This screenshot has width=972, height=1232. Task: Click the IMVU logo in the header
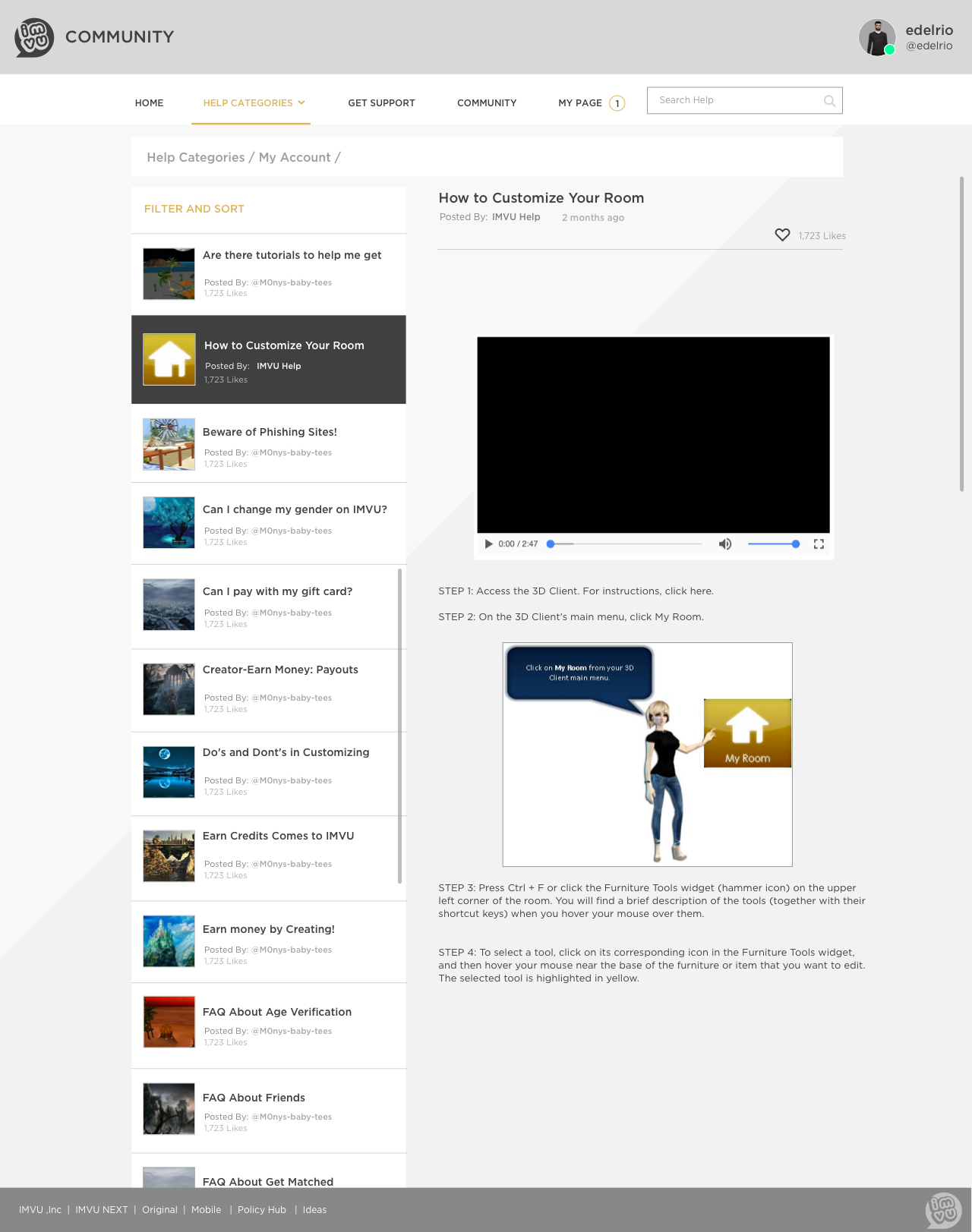coord(34,37)
